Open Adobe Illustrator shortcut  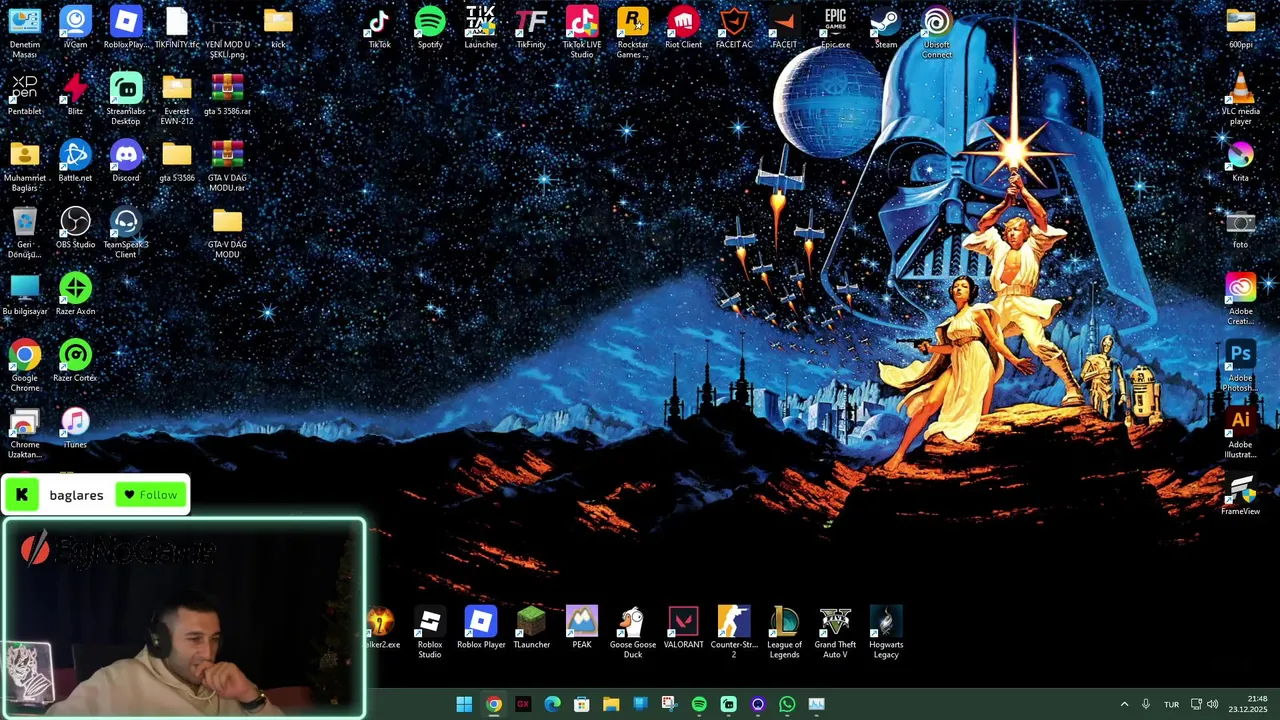[1240, 432]
